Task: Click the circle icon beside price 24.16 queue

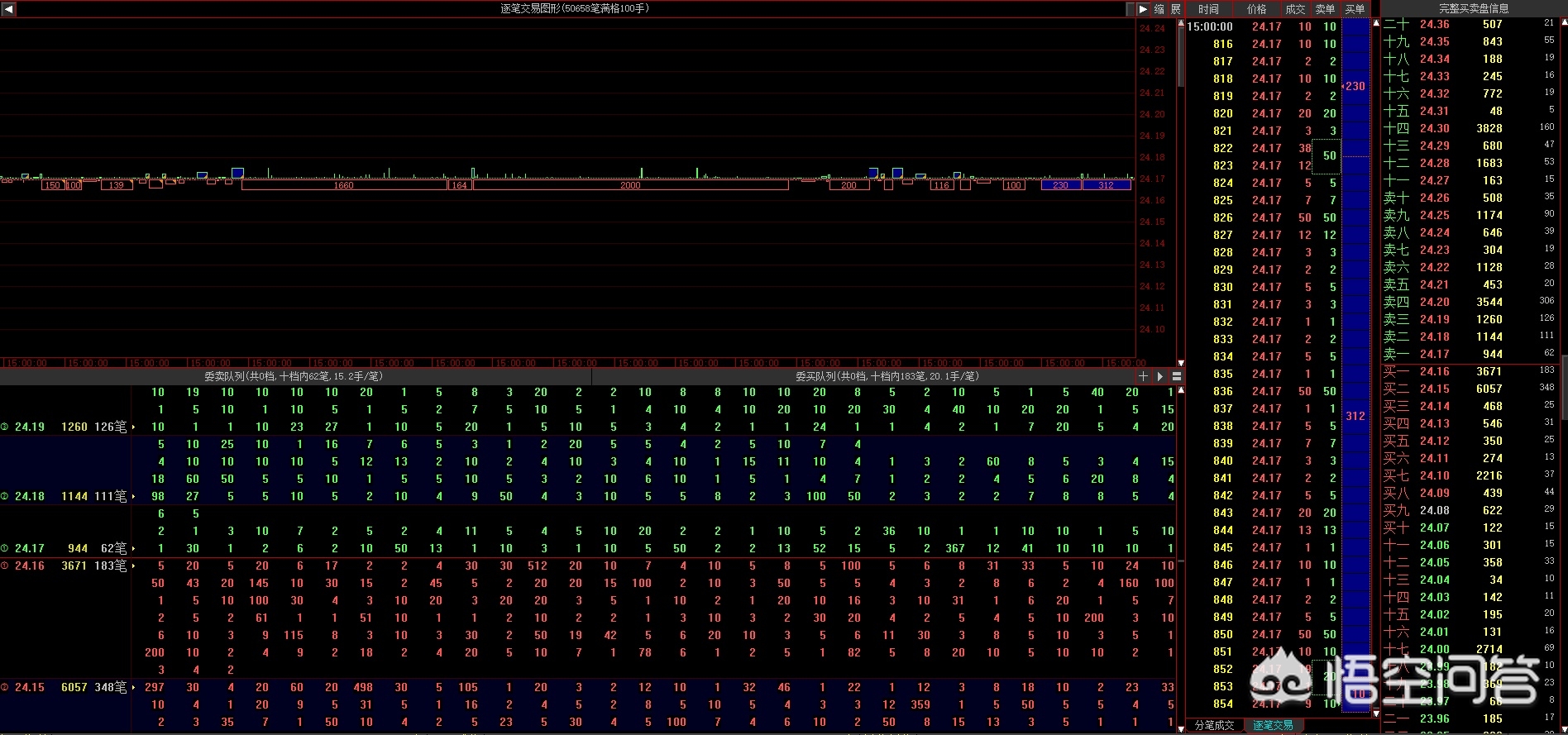Action: click(x=5, y=566)
